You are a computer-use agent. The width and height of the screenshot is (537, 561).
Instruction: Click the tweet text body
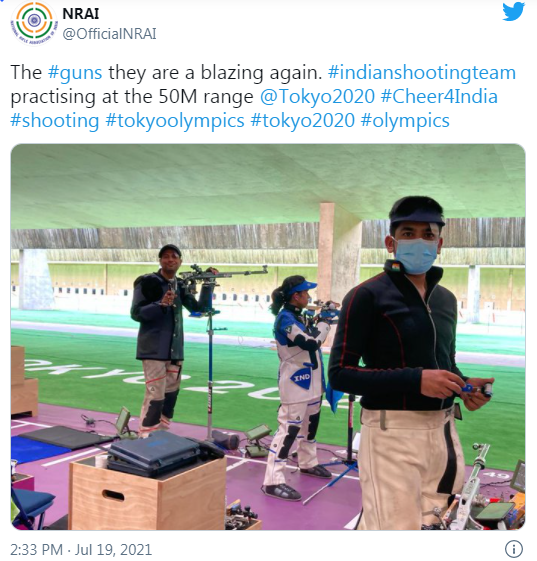point(263,97)
